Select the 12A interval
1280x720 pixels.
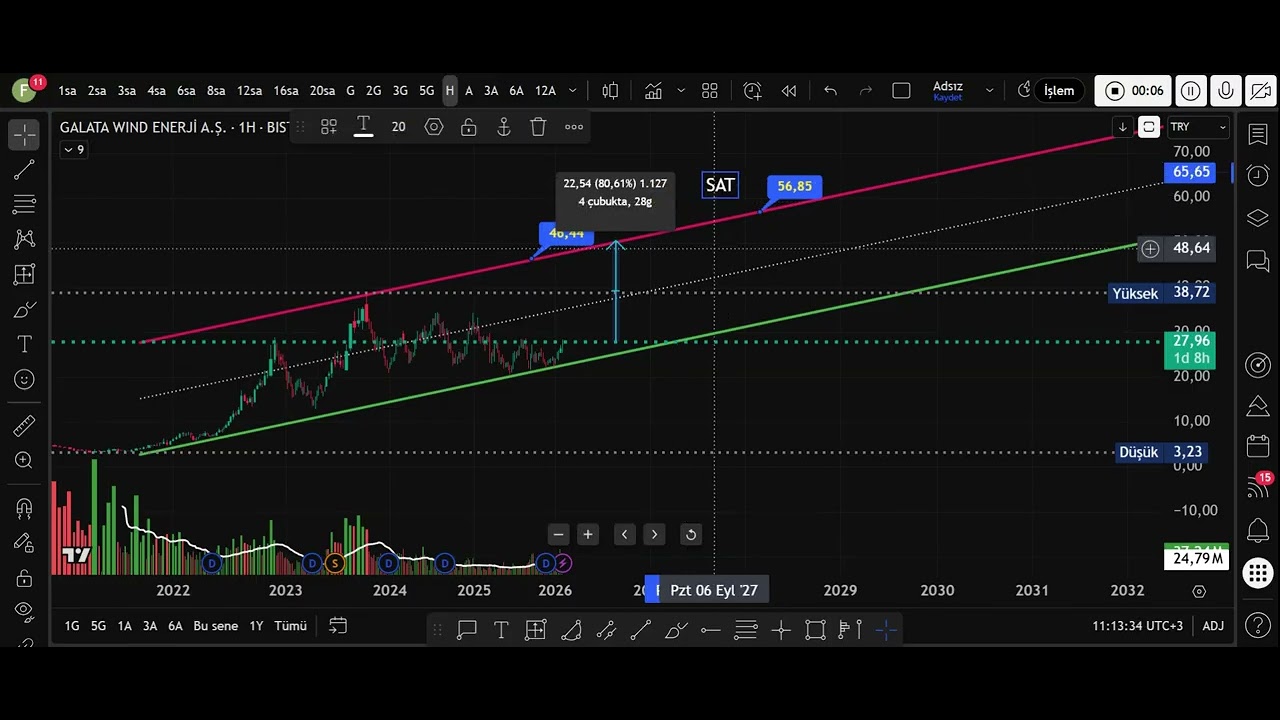[x=545, y=91]
